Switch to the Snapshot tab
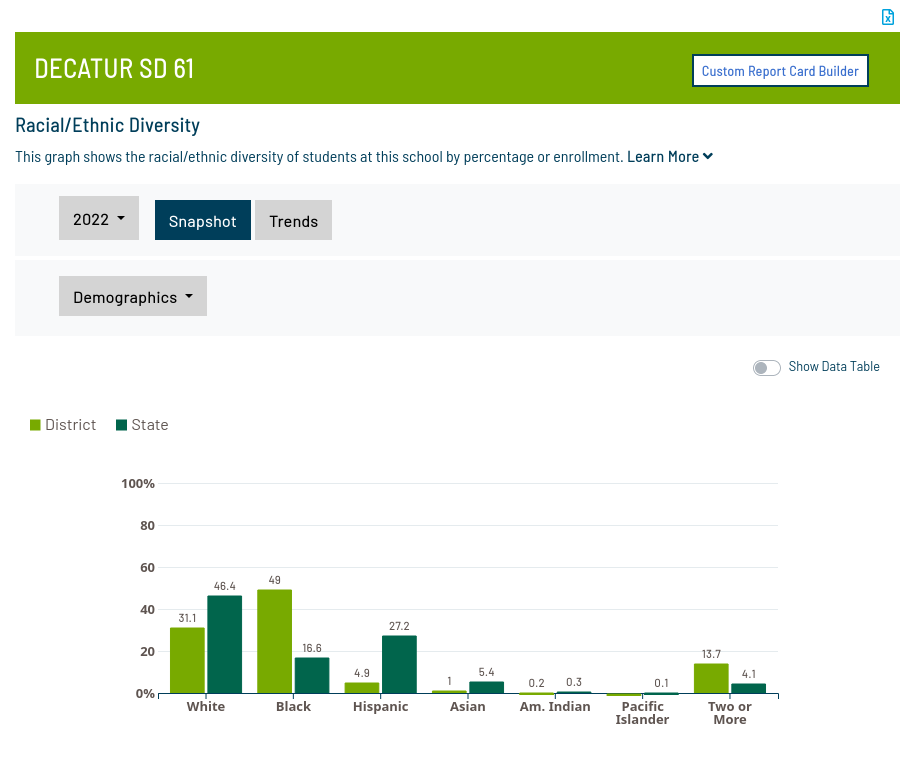Screen dimensions: 909x777 coord(203,221)
